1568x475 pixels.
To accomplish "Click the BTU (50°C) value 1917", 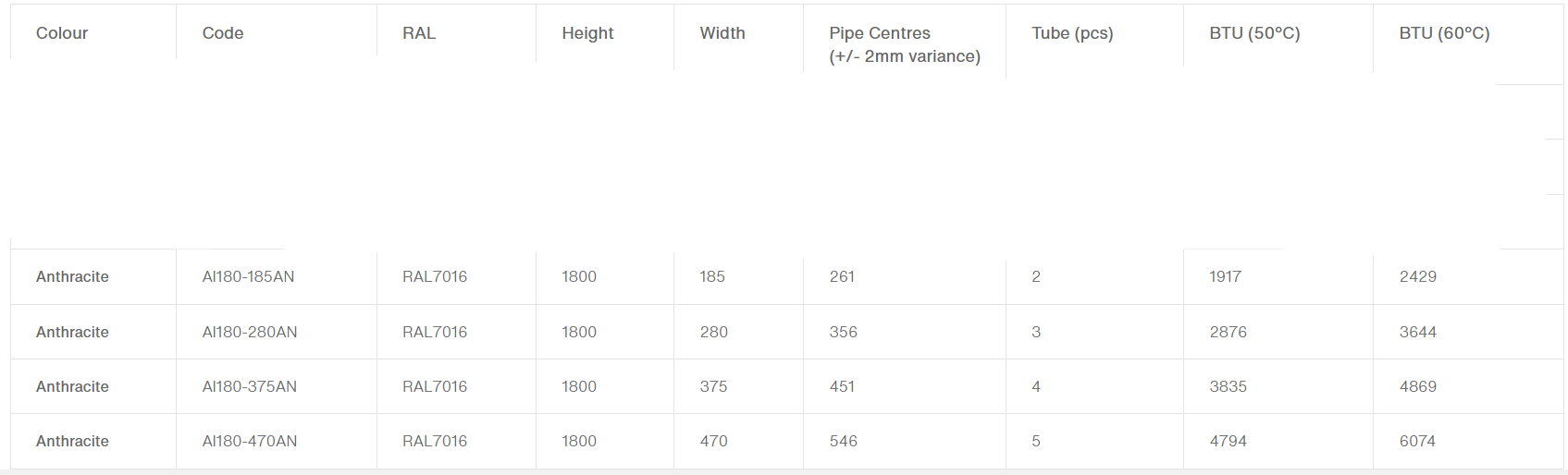I will [1225, 276].
